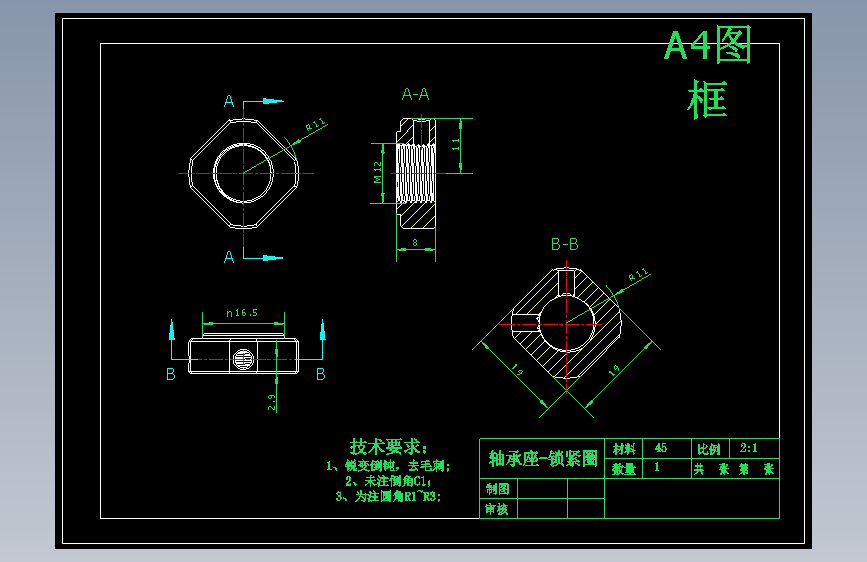The width and height of the screenshot is (867, 562).
Task: Click the "制图" cell in the title block
Action: [498, 489]
